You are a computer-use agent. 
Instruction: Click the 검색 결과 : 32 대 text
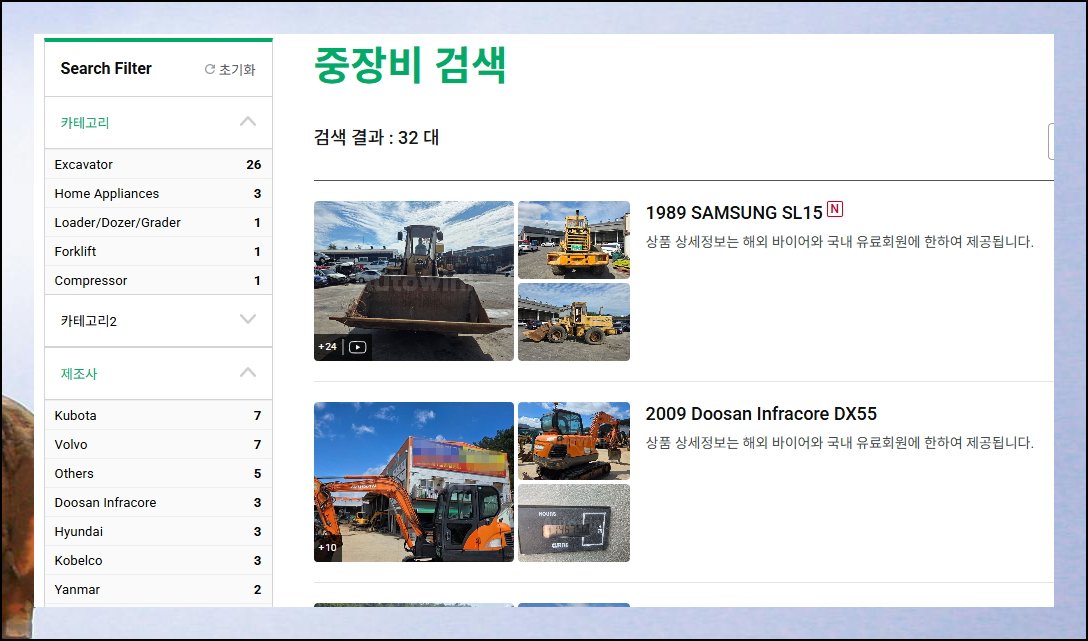[376, 137]
